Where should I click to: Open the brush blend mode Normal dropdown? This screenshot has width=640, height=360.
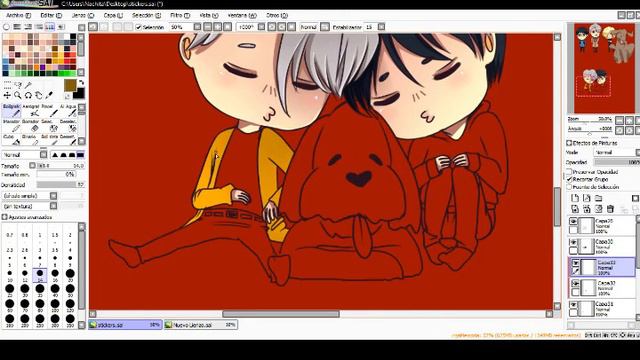click(43, 155)
